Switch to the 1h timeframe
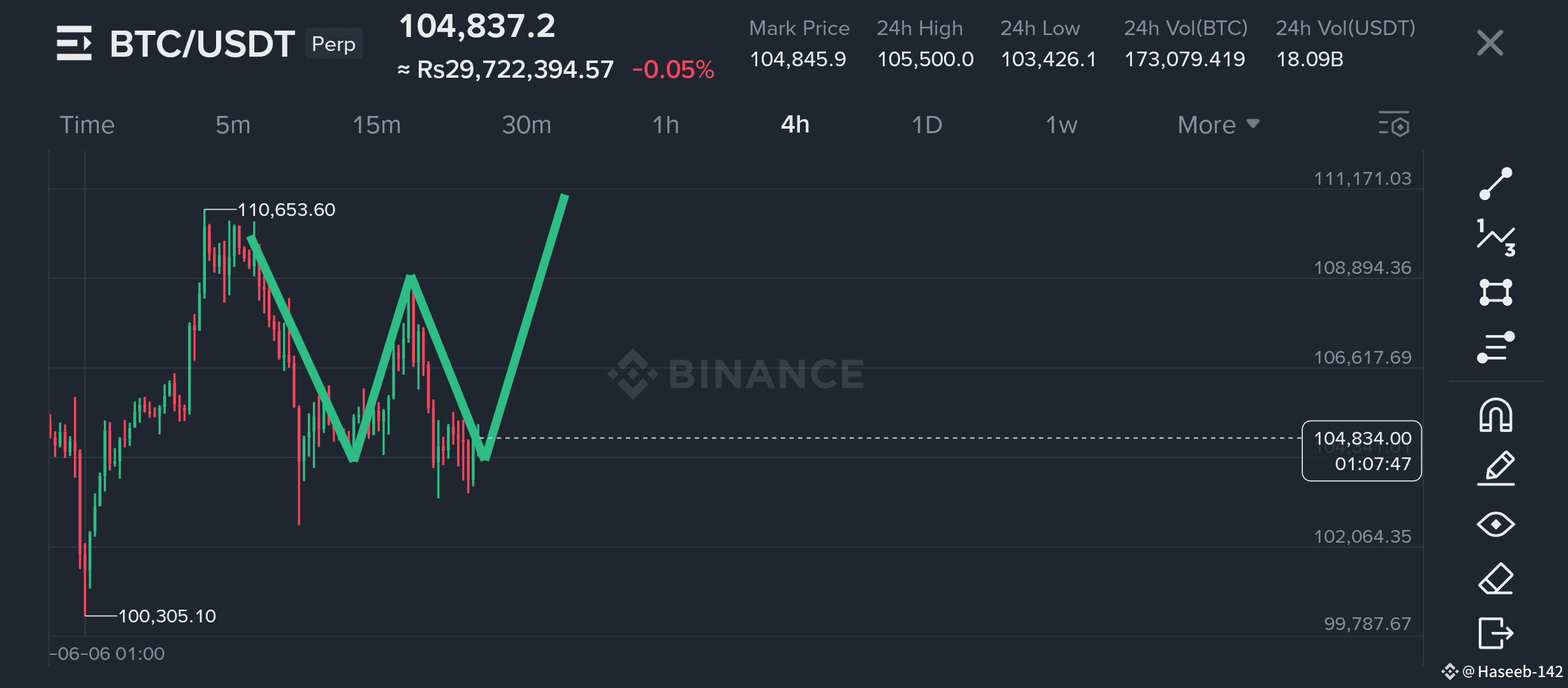Viewport: 1568px width, 688px height. (665, 125)
